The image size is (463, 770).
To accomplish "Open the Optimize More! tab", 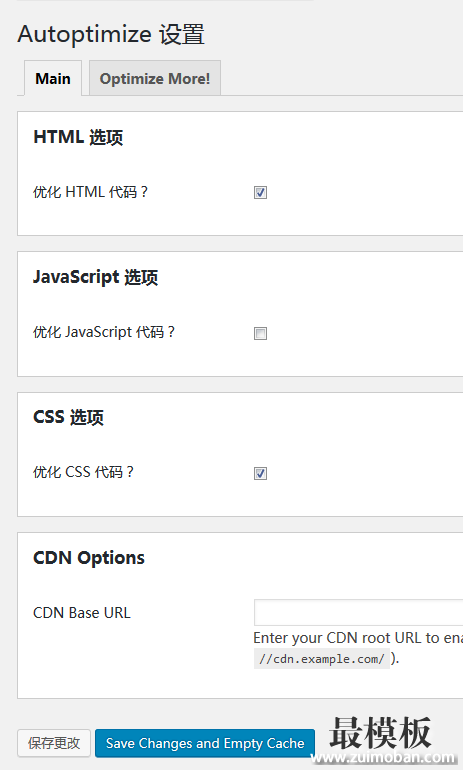I will pos(155,79).
